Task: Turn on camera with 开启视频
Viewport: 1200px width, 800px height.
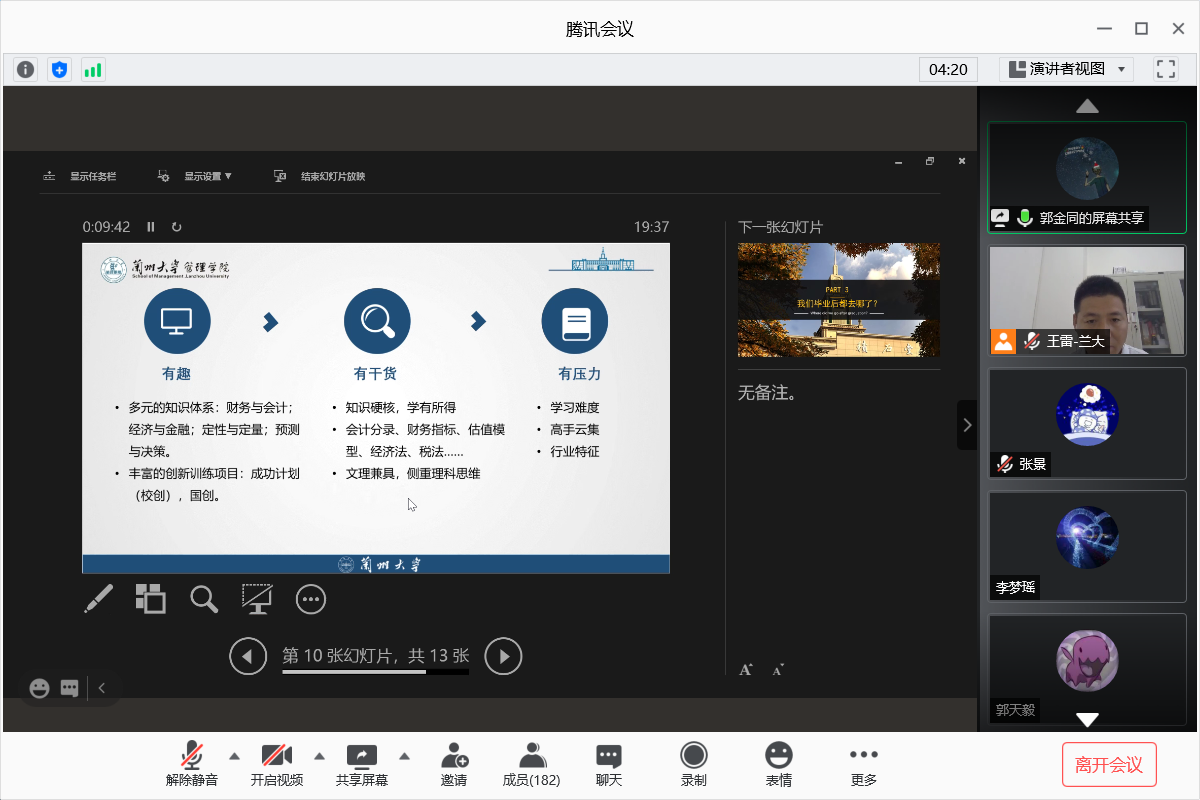Action: (276, 764)
